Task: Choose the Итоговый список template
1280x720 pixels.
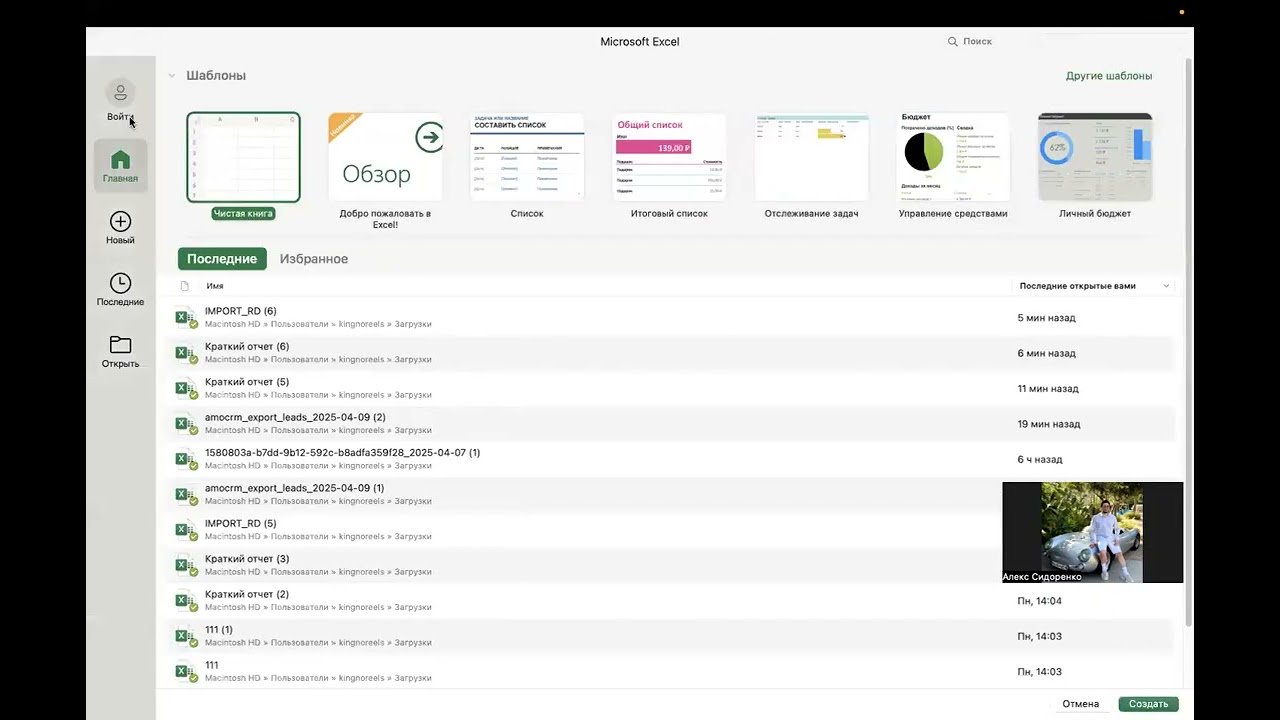Action: [669, 157]
